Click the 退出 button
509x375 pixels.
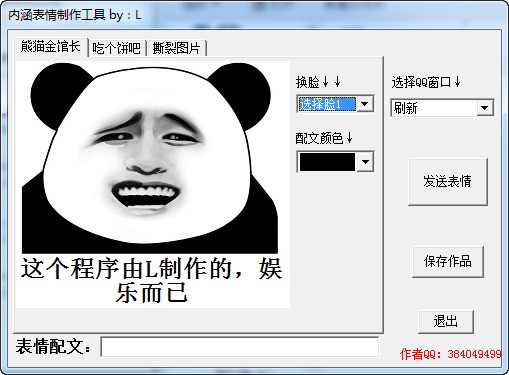pyautogui.click(x=446, y=321)
